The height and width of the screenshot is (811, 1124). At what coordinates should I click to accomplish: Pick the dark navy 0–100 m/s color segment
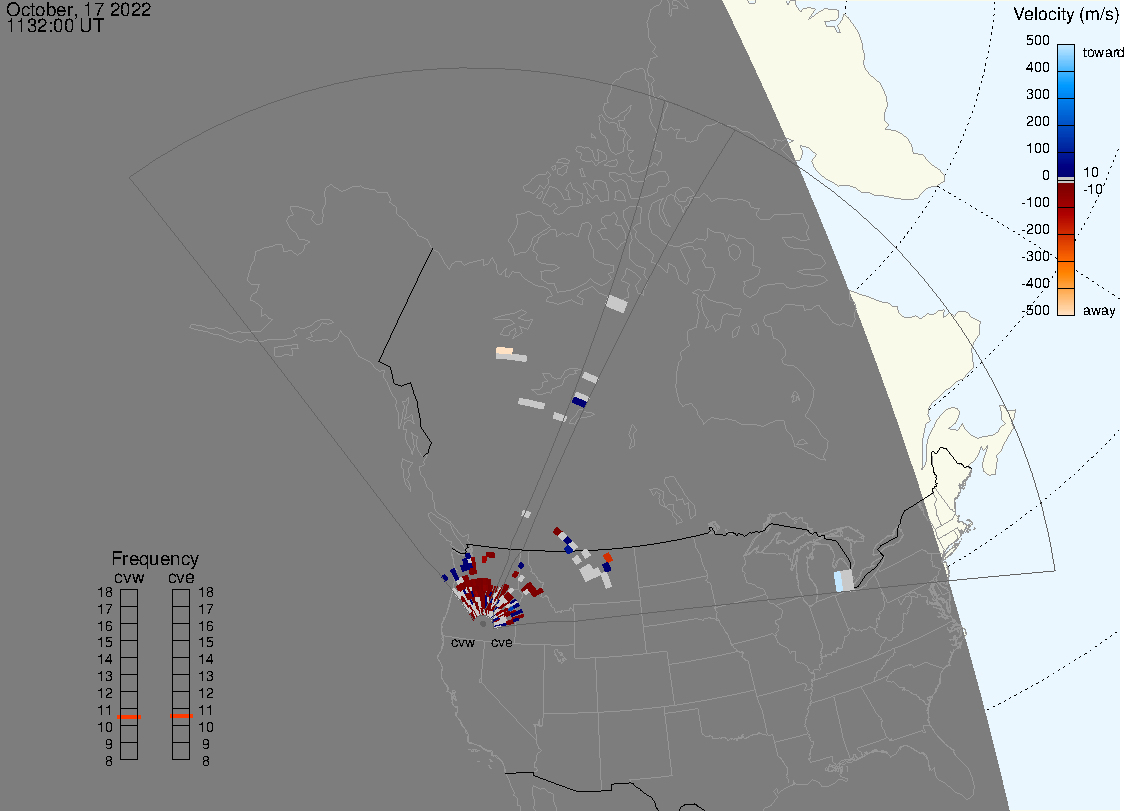(1066, 163)
